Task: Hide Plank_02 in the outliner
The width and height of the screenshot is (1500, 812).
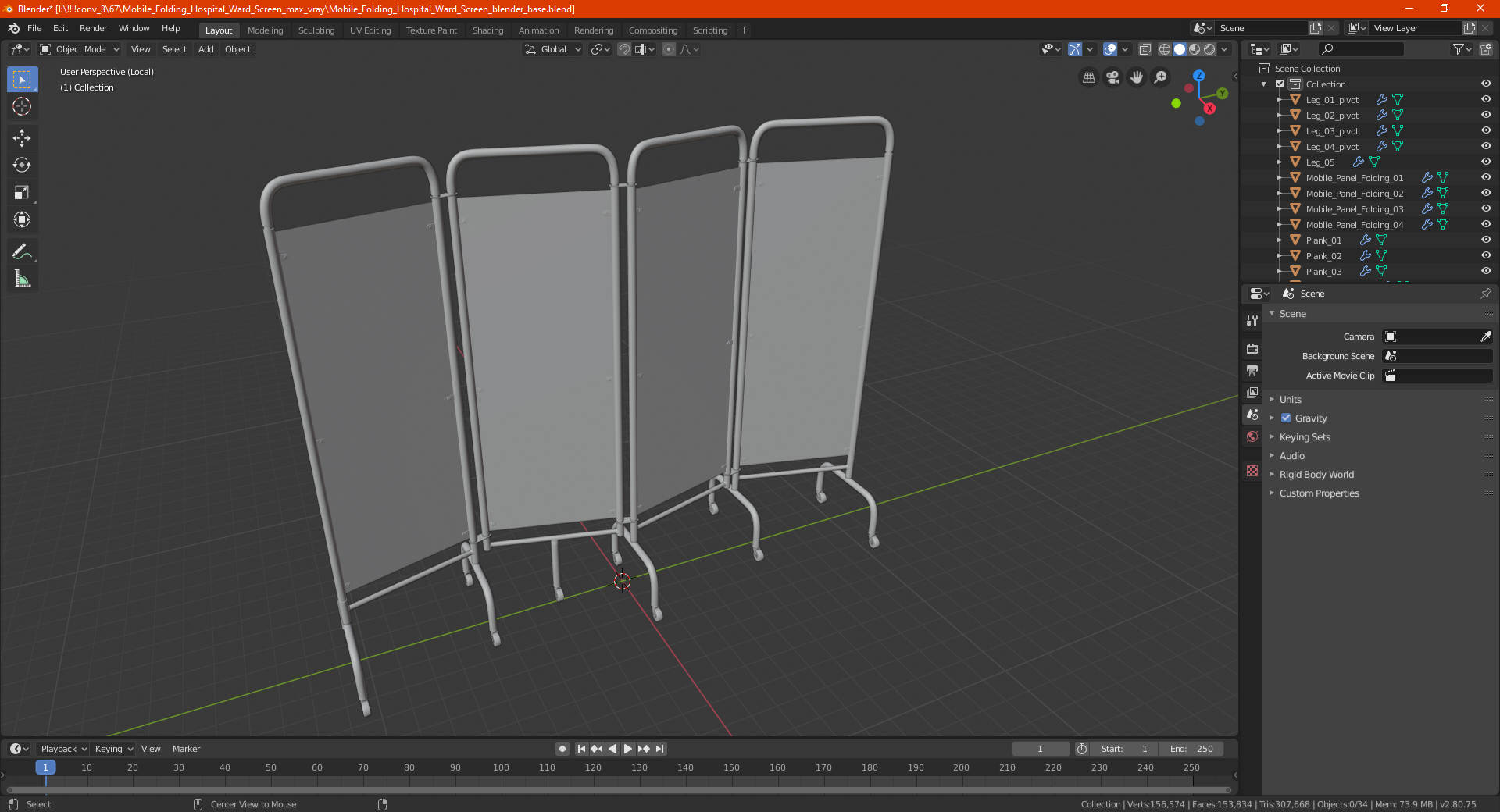Action: (1486, 255)
